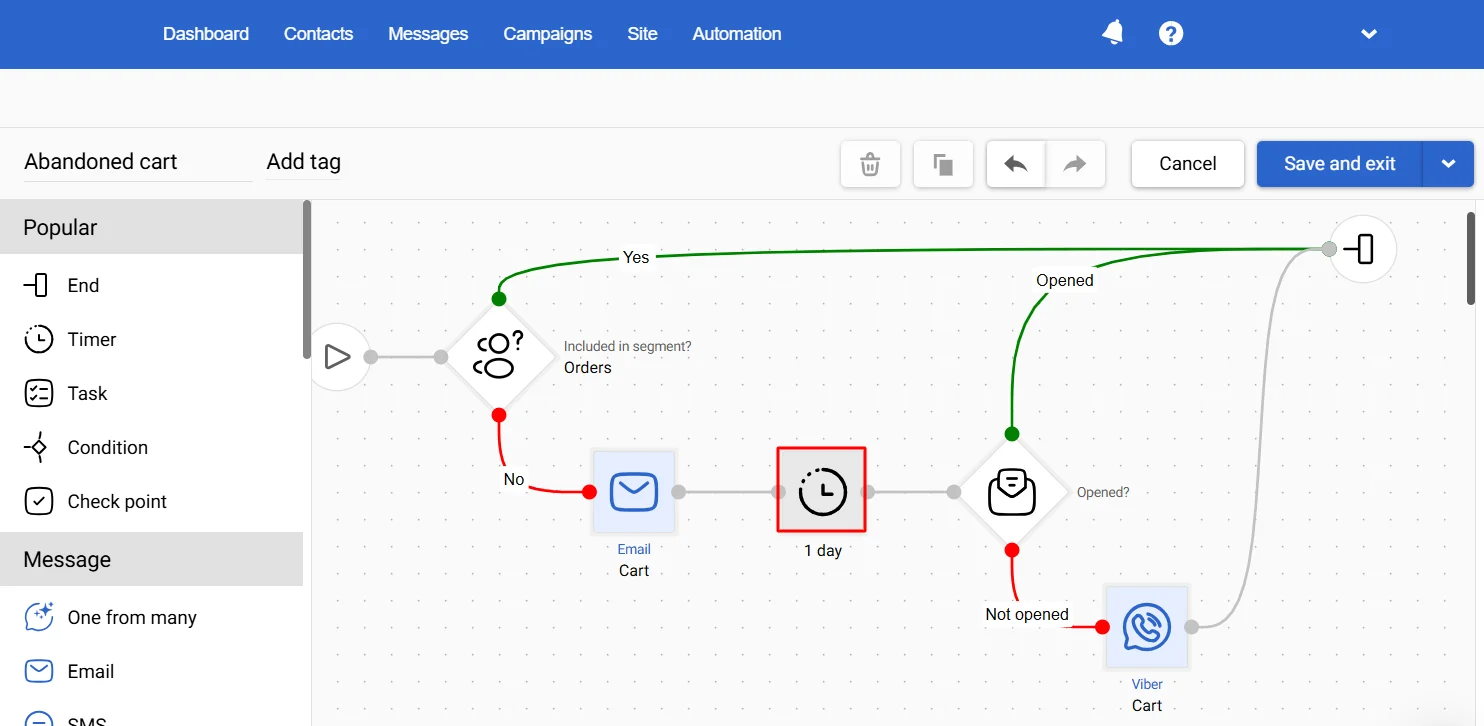Viewport: 1484px width, 726px height.
Task: Open the notifications bell
Action: [x=1112, y=33]
